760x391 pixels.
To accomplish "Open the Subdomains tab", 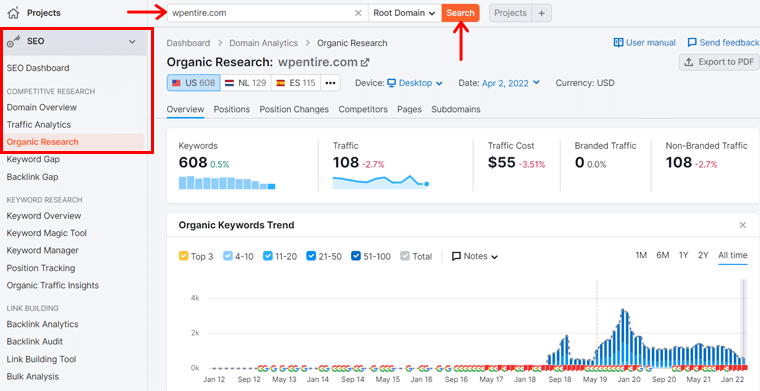I will (456, 109).
